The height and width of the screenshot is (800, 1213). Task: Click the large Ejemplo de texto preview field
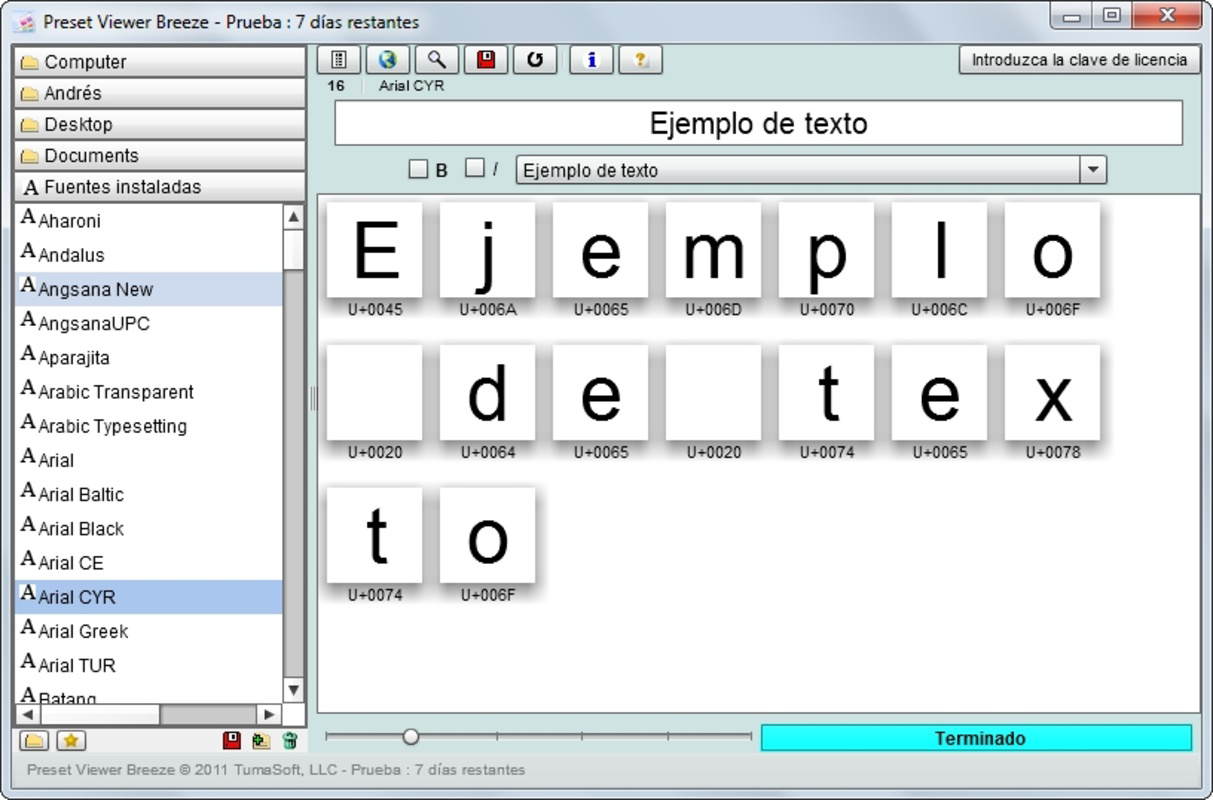point(759,124)
